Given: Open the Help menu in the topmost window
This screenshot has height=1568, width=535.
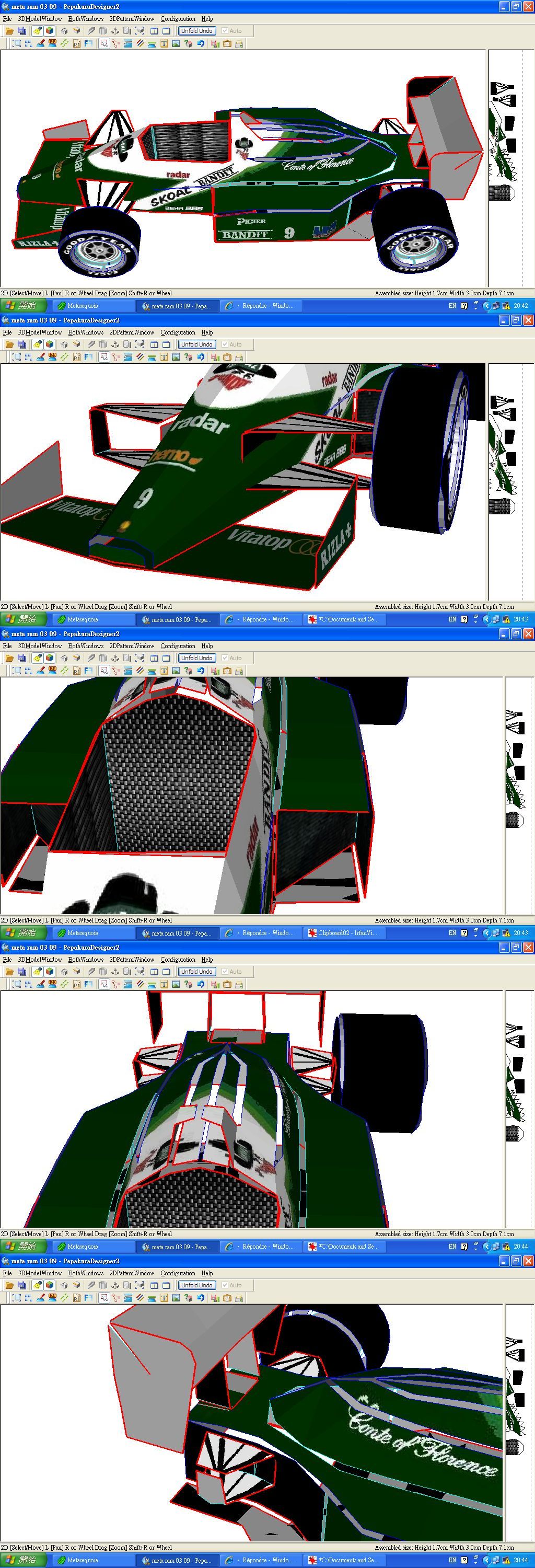Looking at the screenshot, I should tap(207, 19).
